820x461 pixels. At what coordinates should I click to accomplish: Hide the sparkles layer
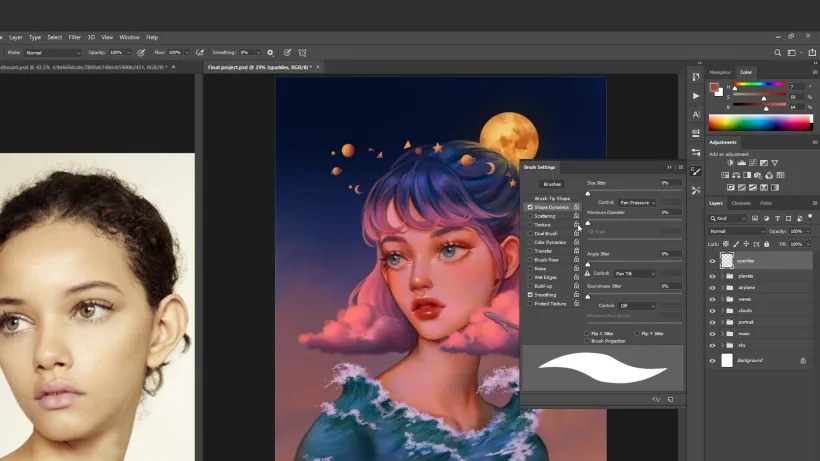712,261
